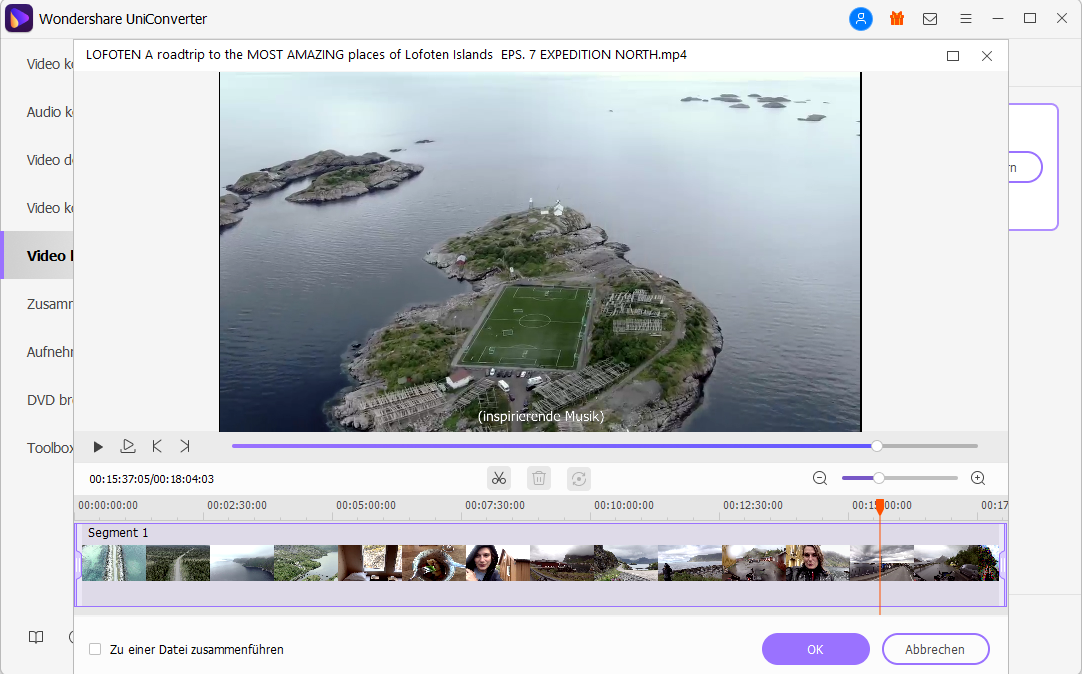Zoom in the timeline with plus magnifier

[978, 478]
